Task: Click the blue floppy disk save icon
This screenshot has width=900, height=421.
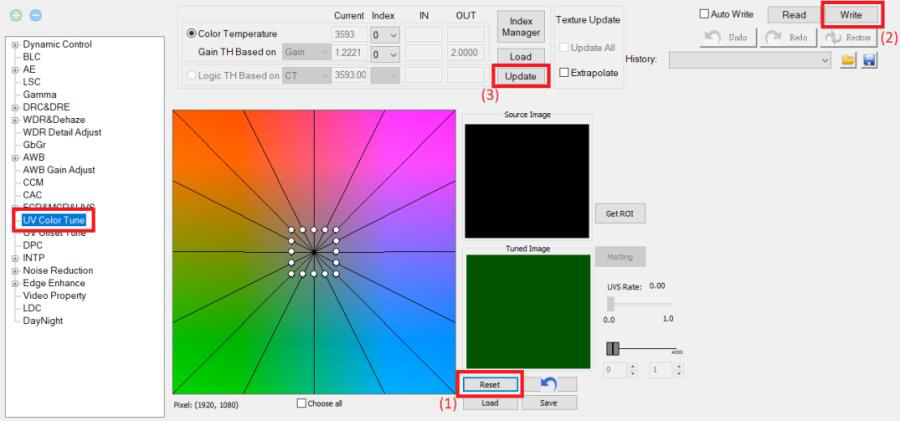Action: tap(870, 59)
